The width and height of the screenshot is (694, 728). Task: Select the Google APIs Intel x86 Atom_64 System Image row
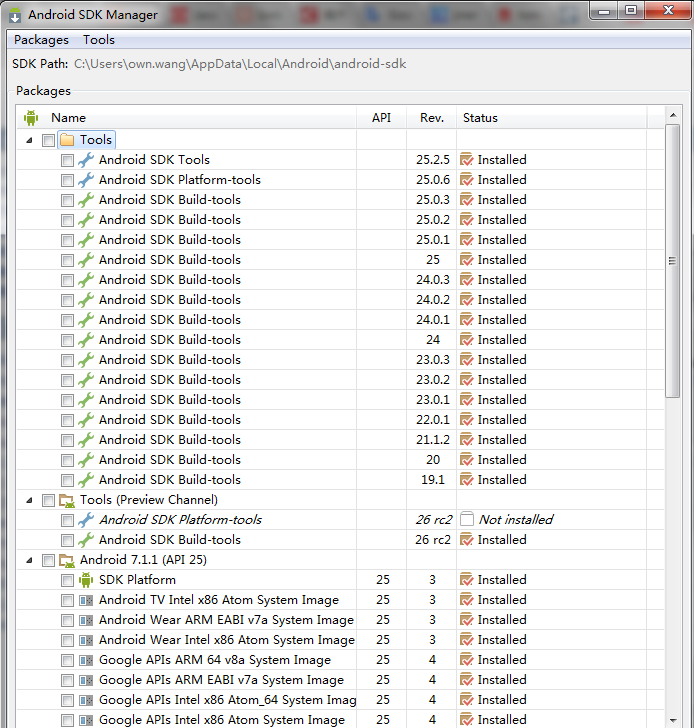coord(340,700)
